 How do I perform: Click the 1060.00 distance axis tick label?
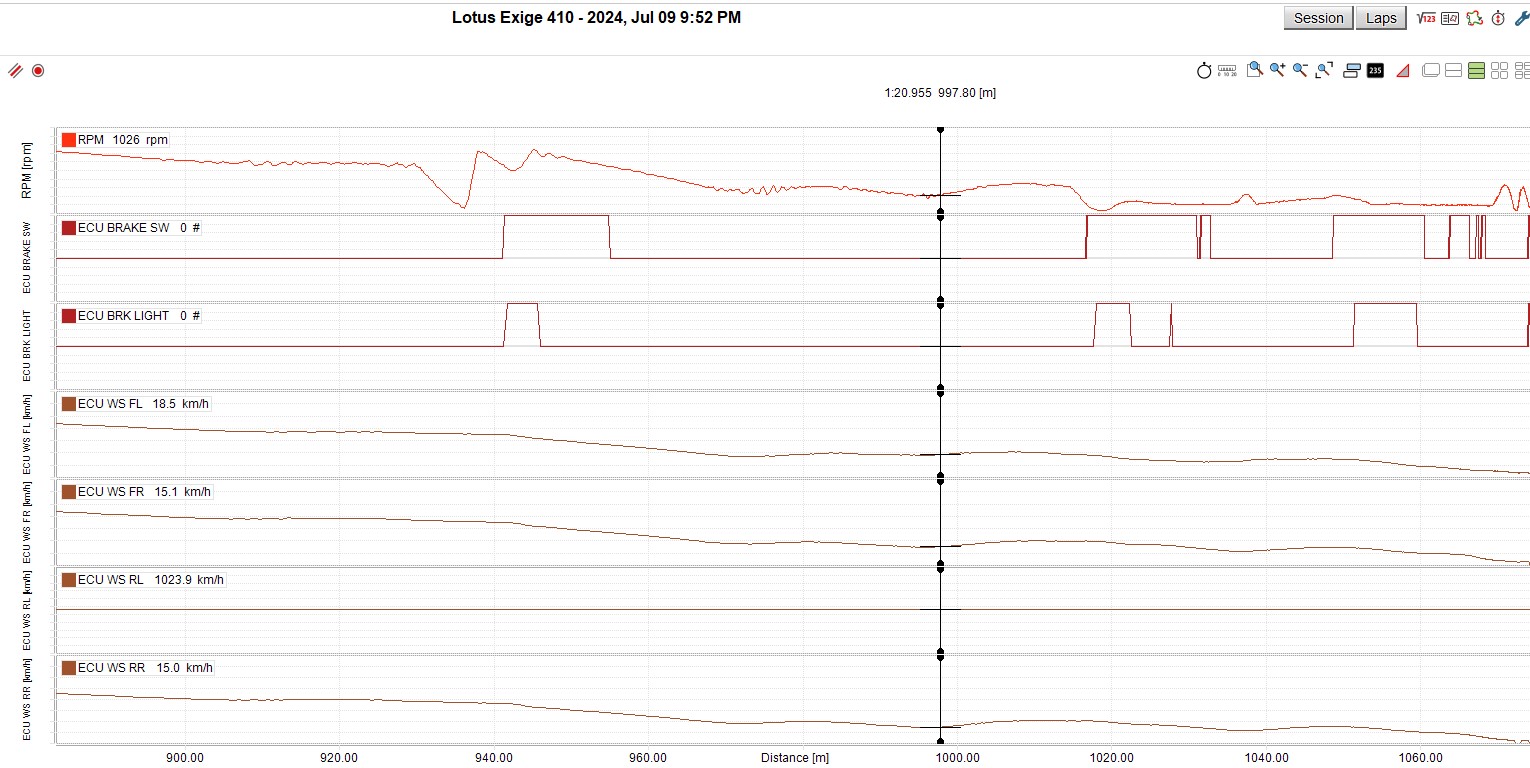tap(1420, 758)
